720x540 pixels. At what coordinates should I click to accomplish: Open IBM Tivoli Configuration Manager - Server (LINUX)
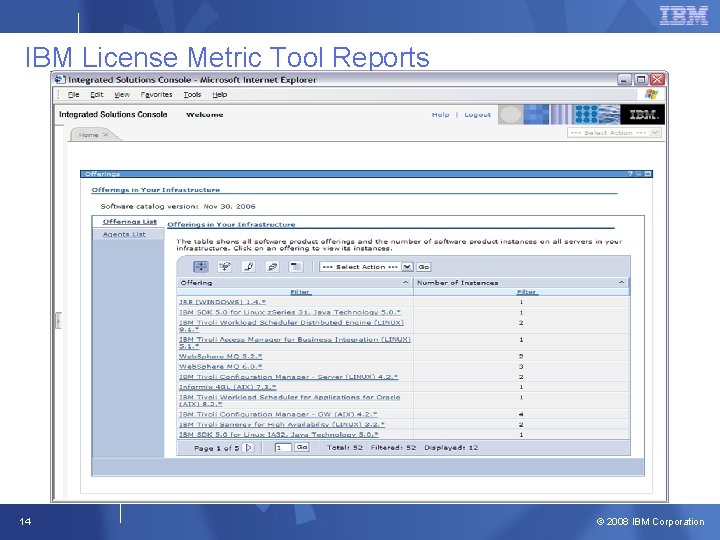(288, 377)
